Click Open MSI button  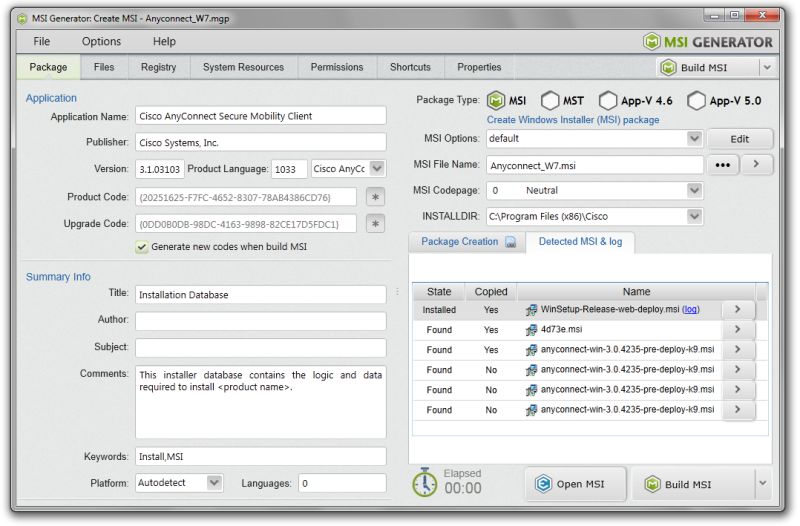pyautogui.click(x=575, y=484)
